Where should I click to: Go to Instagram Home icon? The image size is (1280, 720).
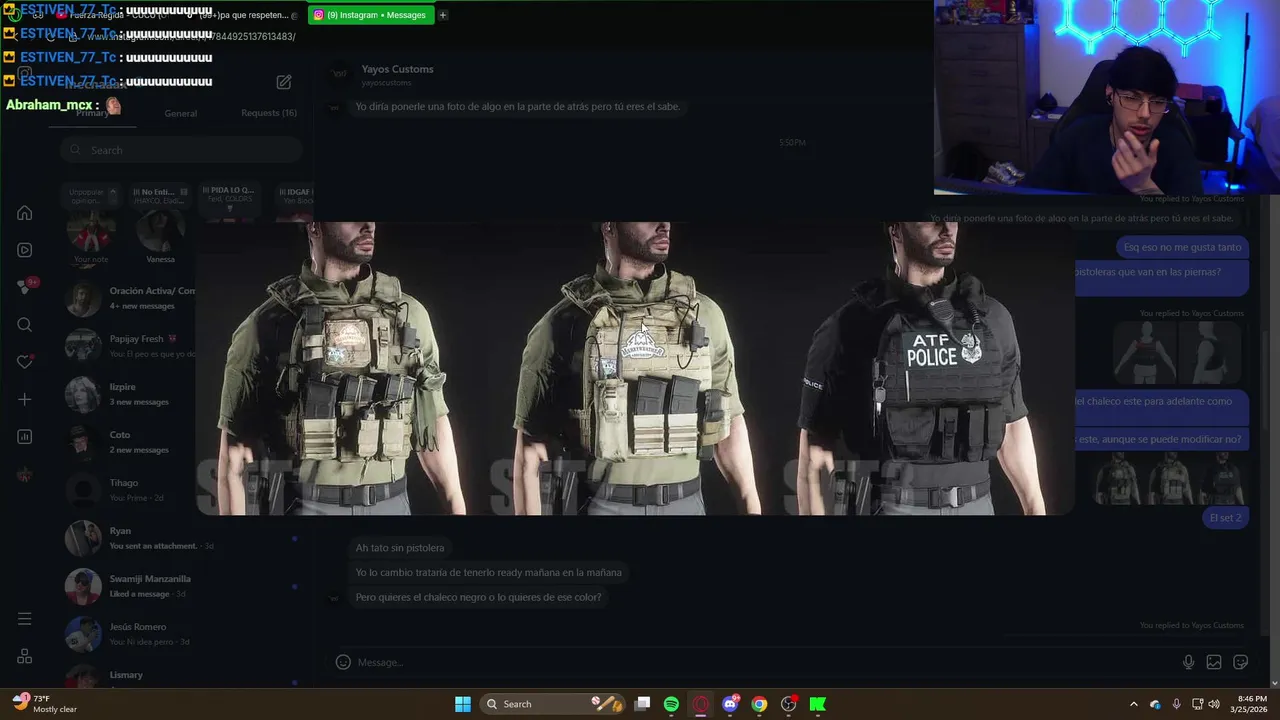pyautogui.click(x=25, y=213)
